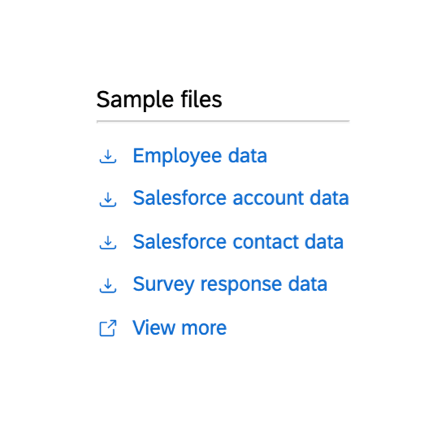This screenshot has height=425, width=425.
Task: Click the download icon beside Employee data
Action: pos(108,157)
